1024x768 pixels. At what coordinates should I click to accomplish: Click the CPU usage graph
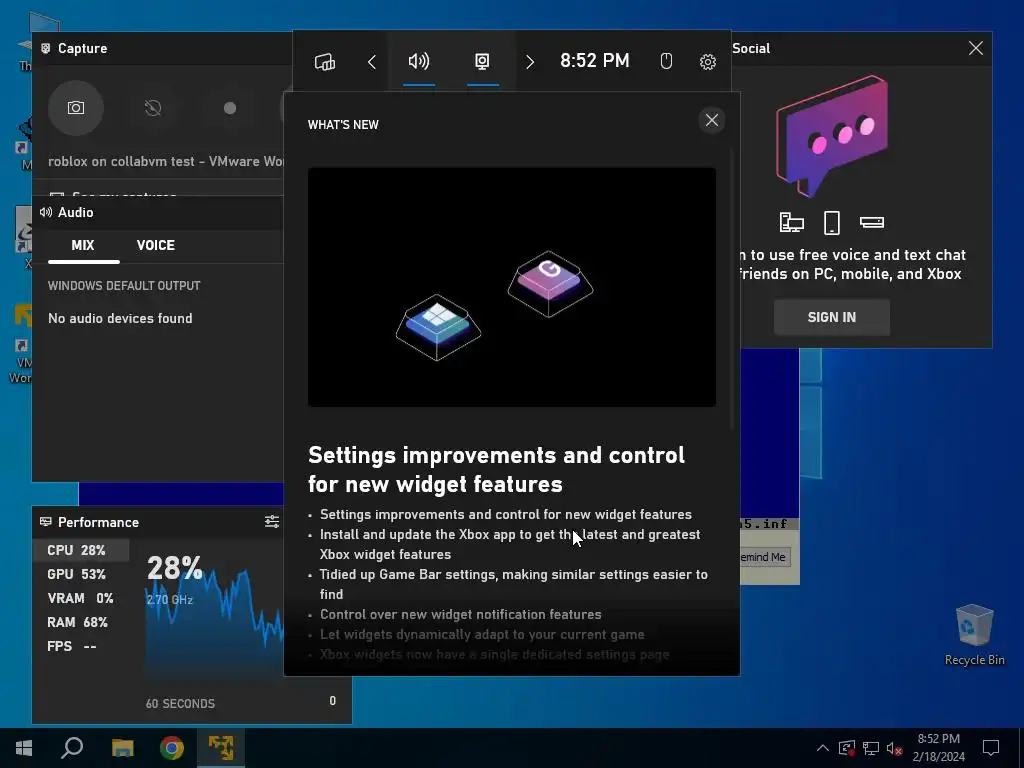pyautogui.click(x=215, y=620)
